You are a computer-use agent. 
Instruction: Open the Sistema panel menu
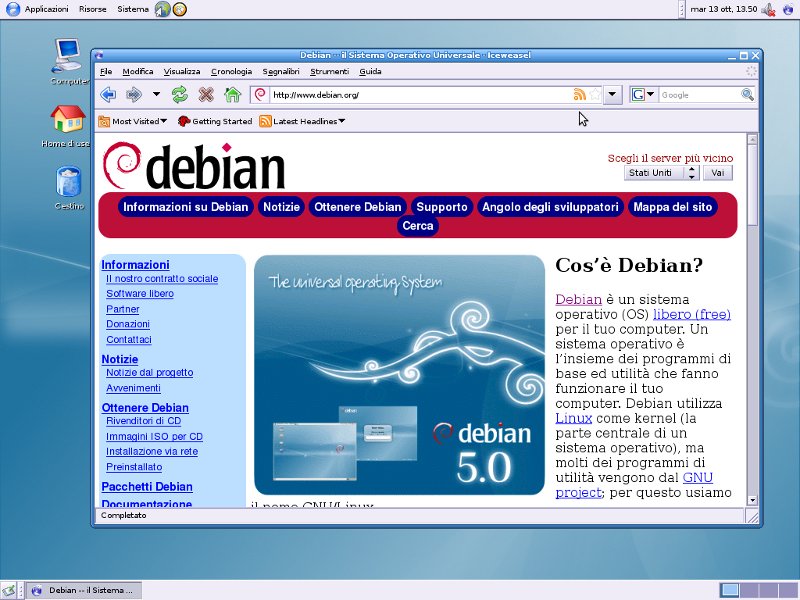tap(133, 9)
